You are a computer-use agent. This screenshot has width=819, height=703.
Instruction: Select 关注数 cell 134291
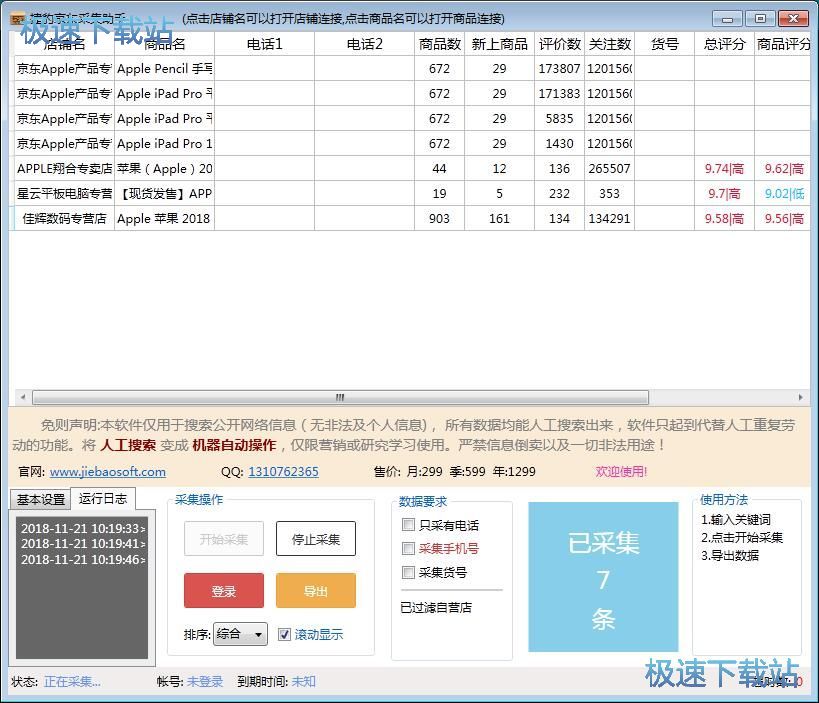tap(610, 218)
